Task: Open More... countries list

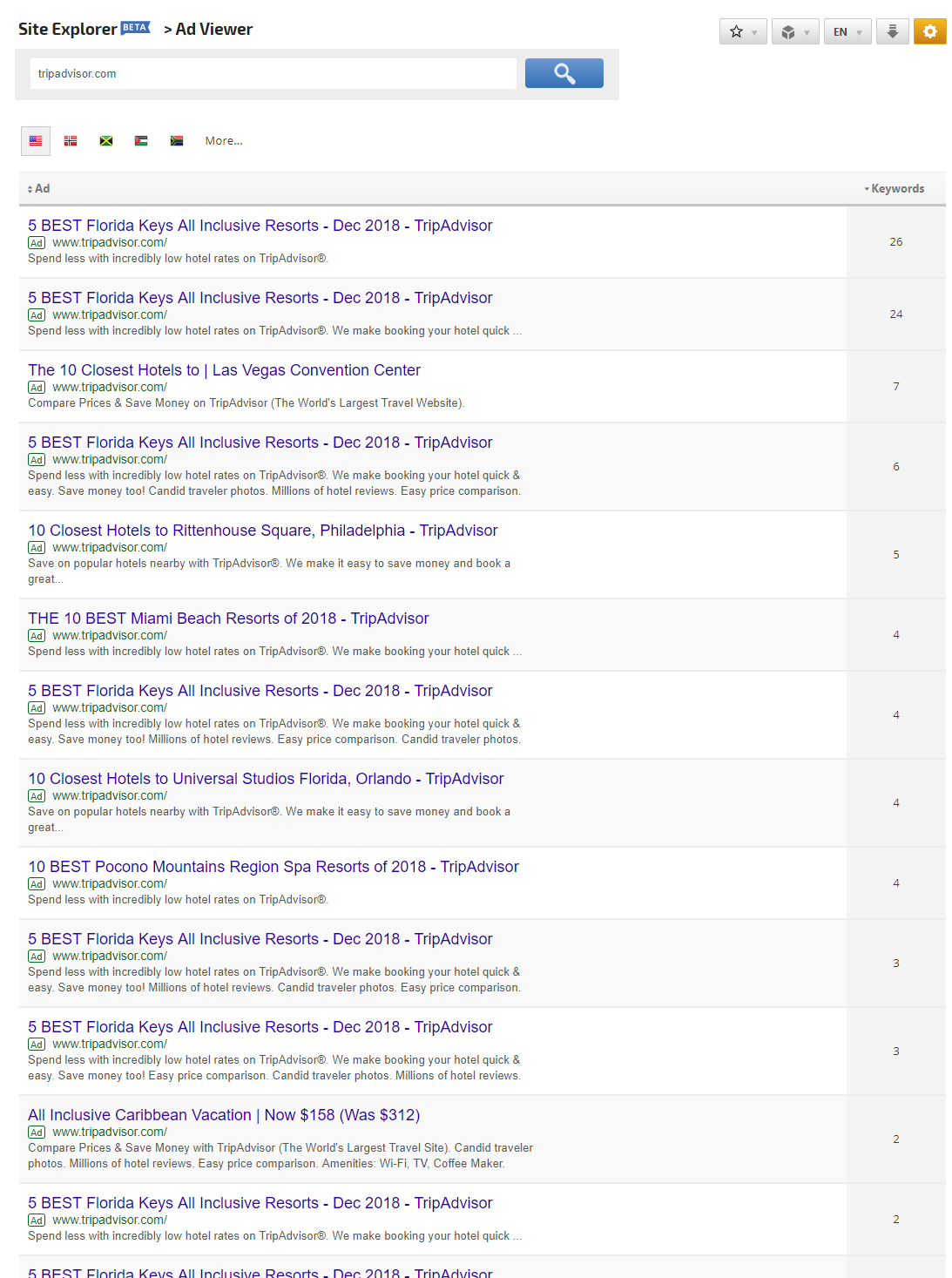Action: click(x=224, y=140)
